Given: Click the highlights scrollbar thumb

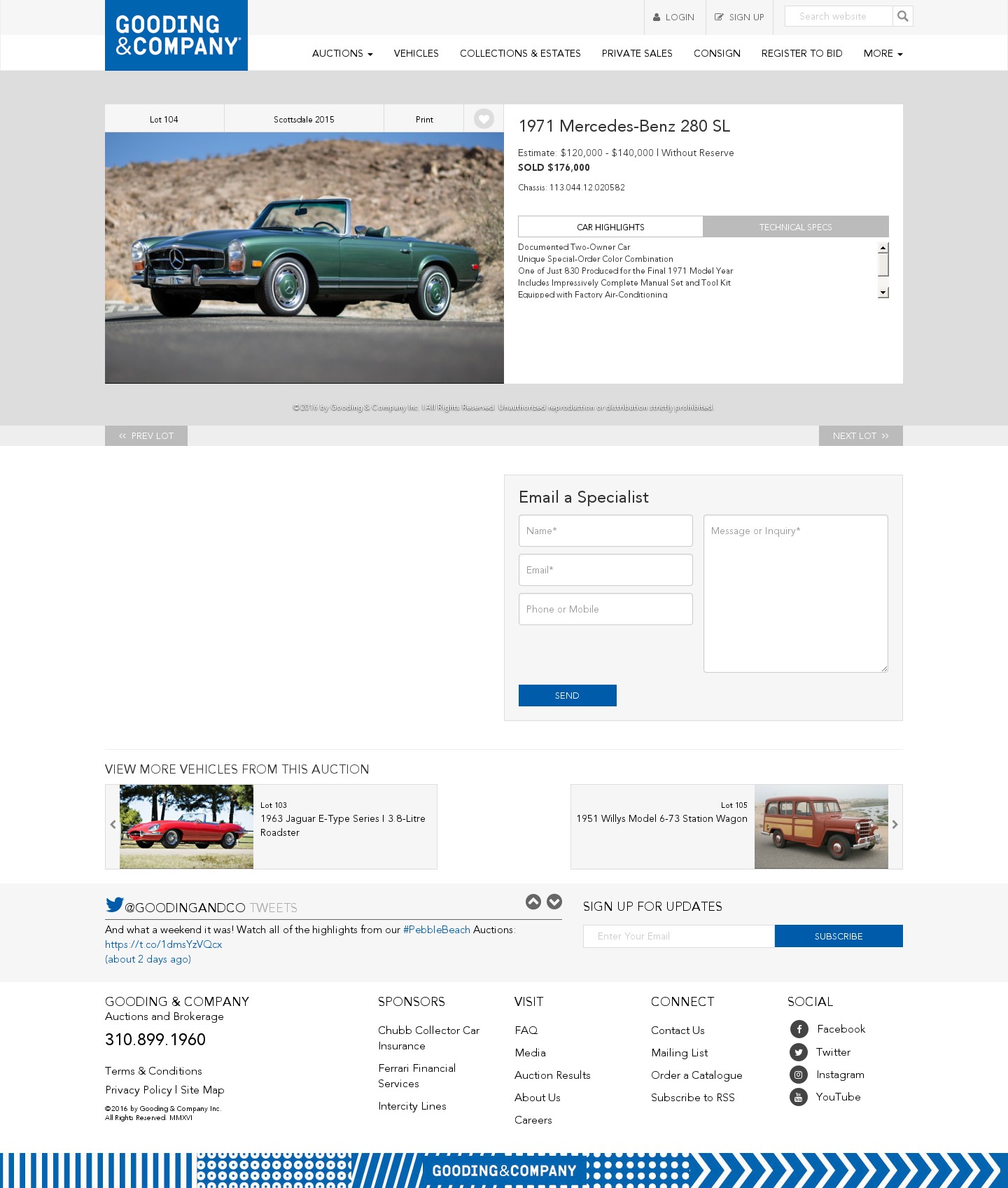Looking at the screenshot, I should (883, 265).
